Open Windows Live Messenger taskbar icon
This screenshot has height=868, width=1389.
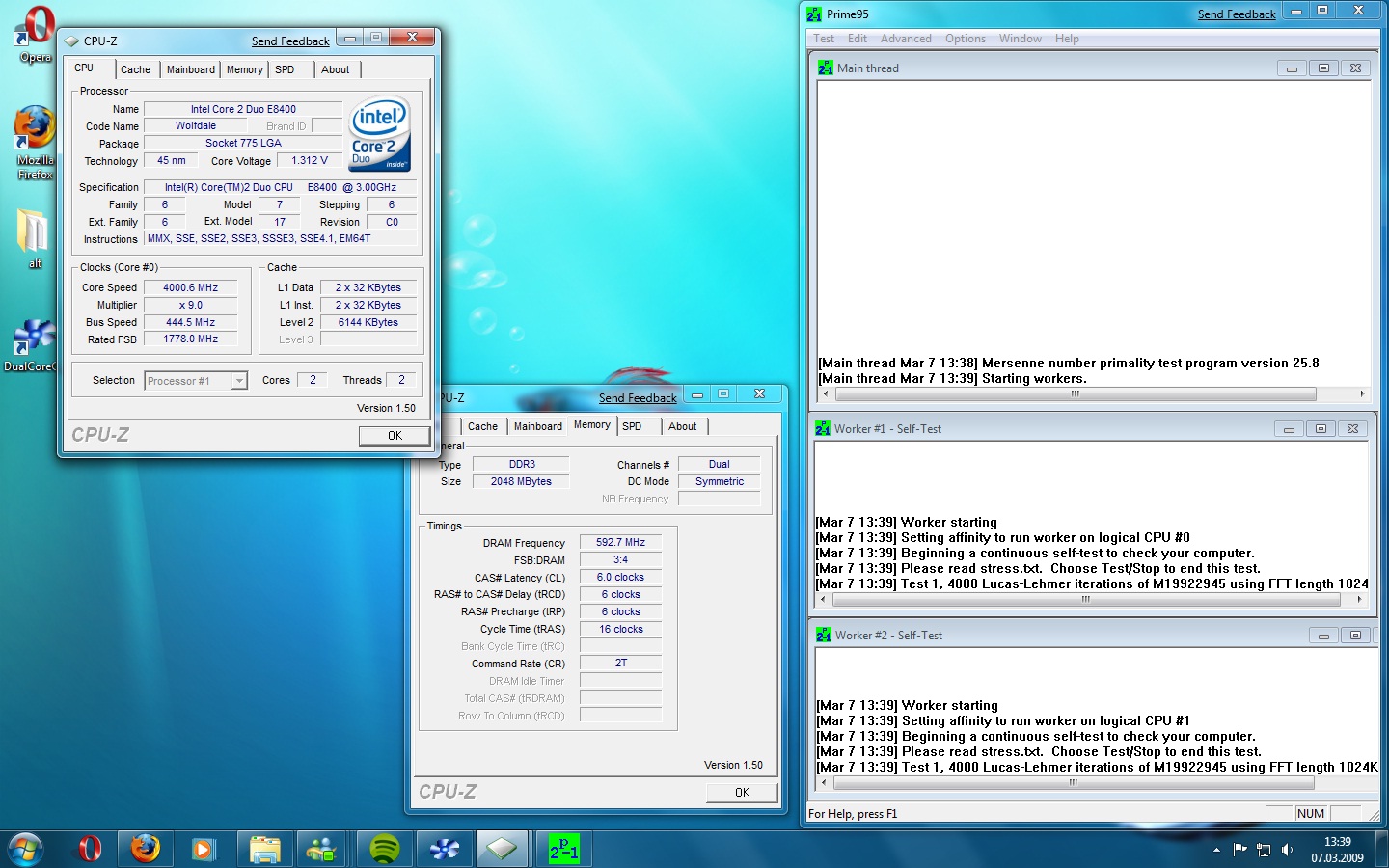click(x=322, y=849)
